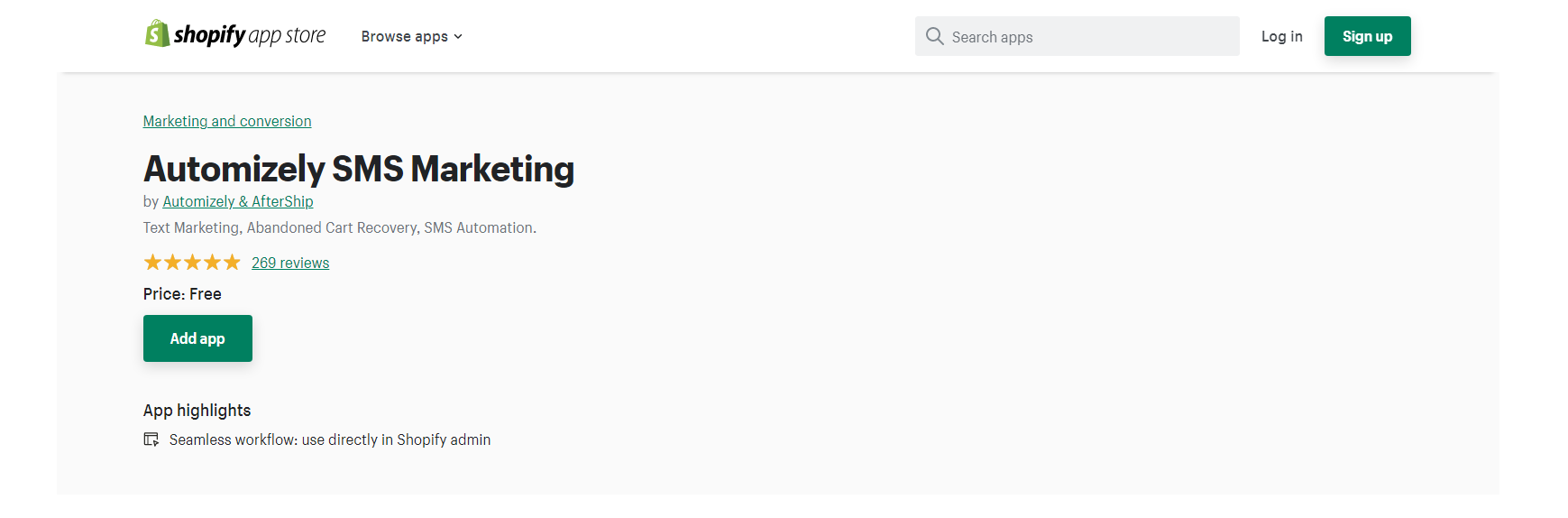Open the Automizely & AfterShip developer link
Image resolution: width=1568 pixels, height=518 pixels.
point(238,201)
